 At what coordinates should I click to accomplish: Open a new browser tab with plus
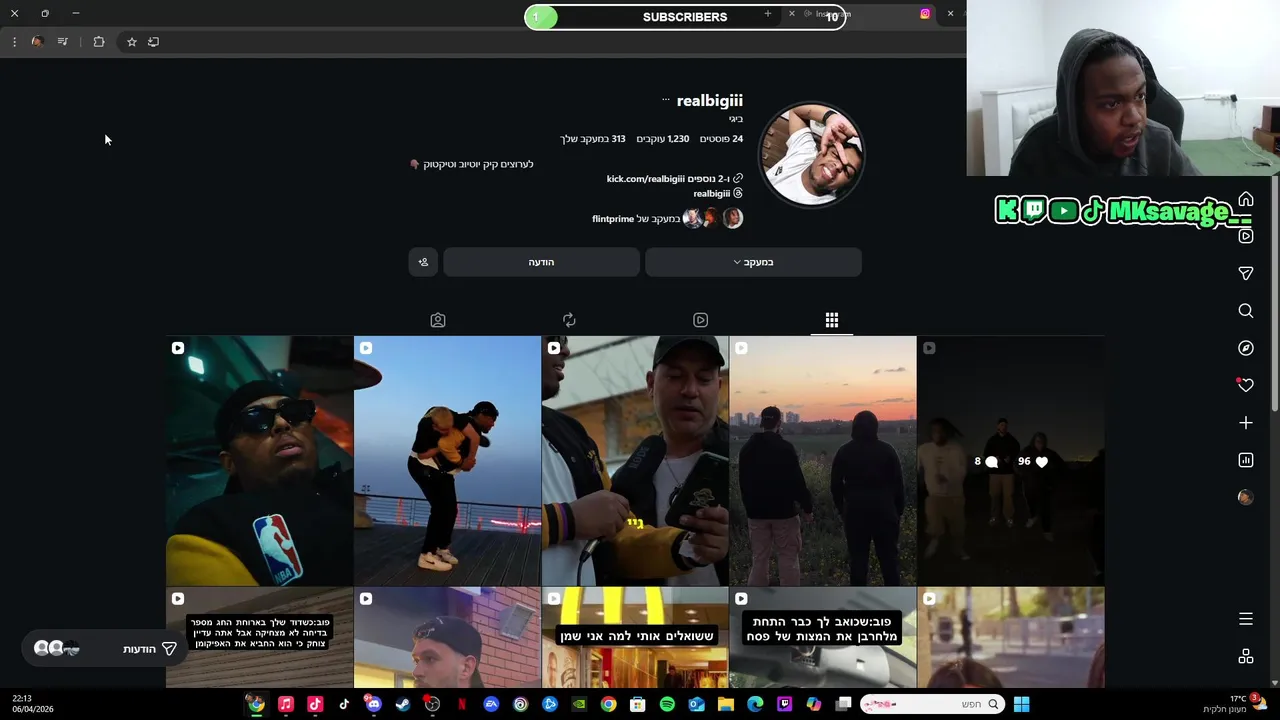coord(768,14)
